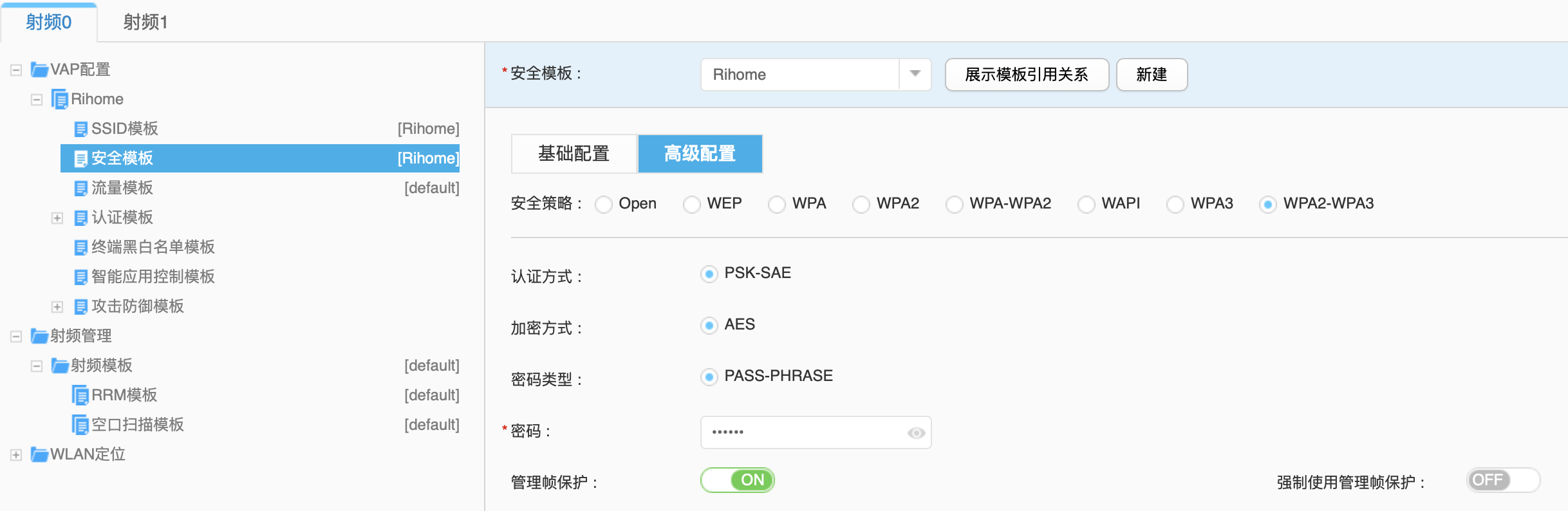Expand the 攻击防御模板 tree node
The image size is (1568, 511).
tap(57, 307)
